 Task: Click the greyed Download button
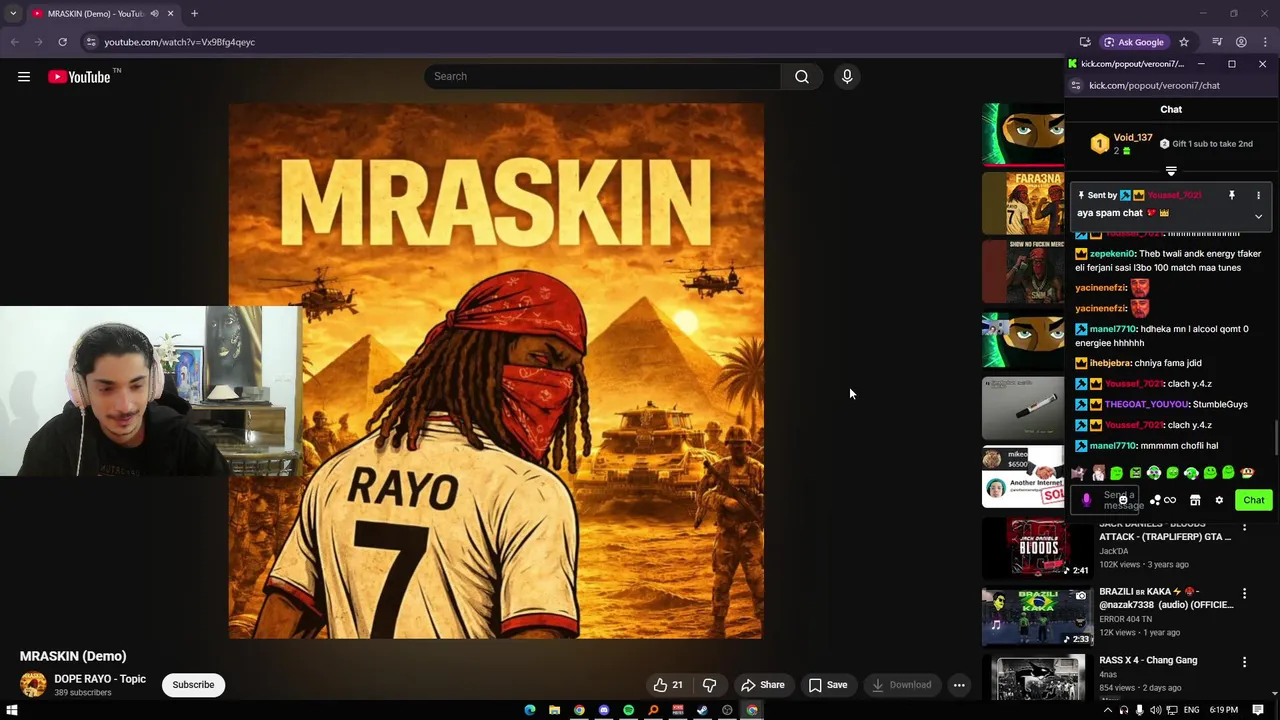(901, 685)
